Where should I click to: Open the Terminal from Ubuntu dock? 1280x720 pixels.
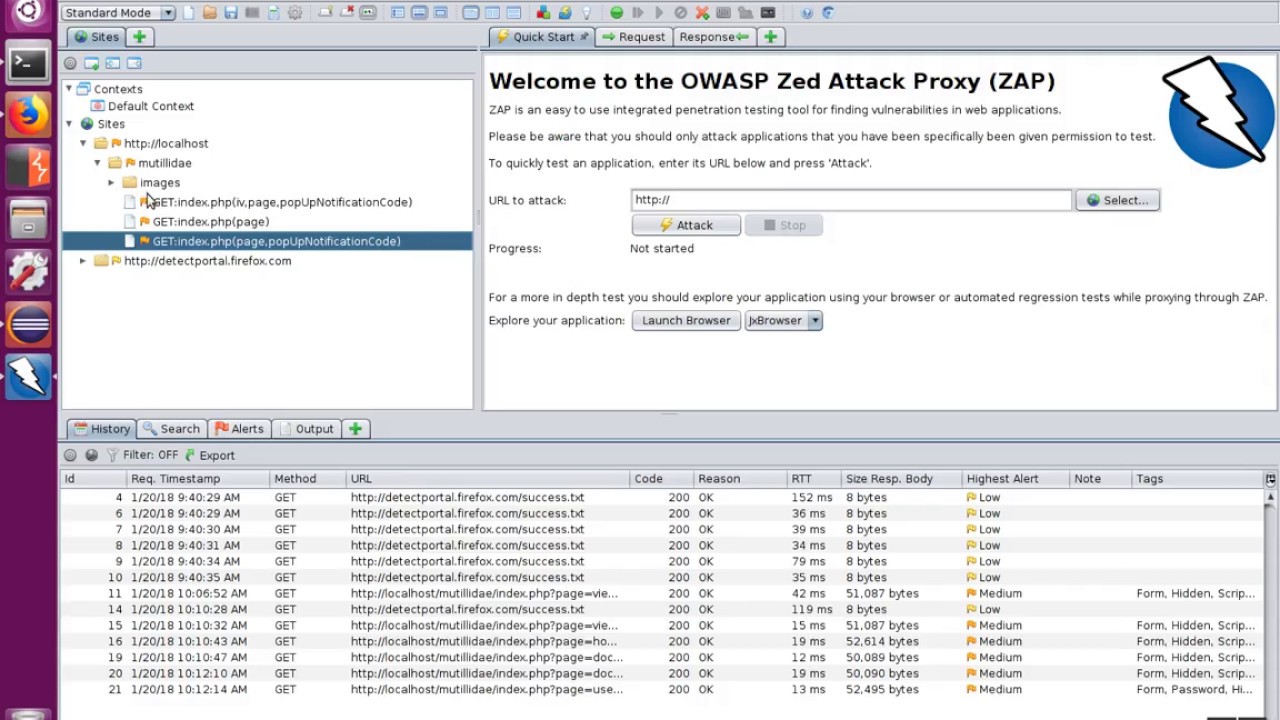click(x=28, y=63)
